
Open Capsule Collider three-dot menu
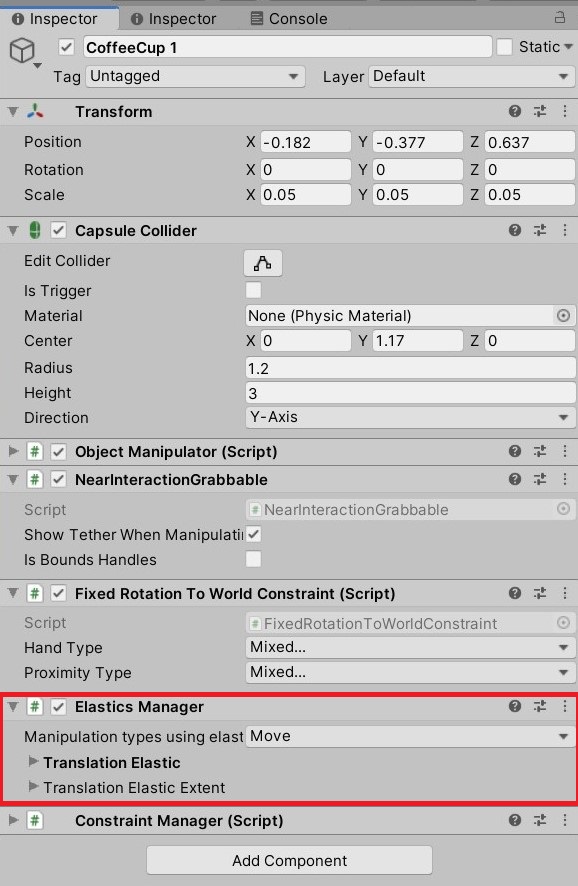pyautogui.click(x=564, y=230)
